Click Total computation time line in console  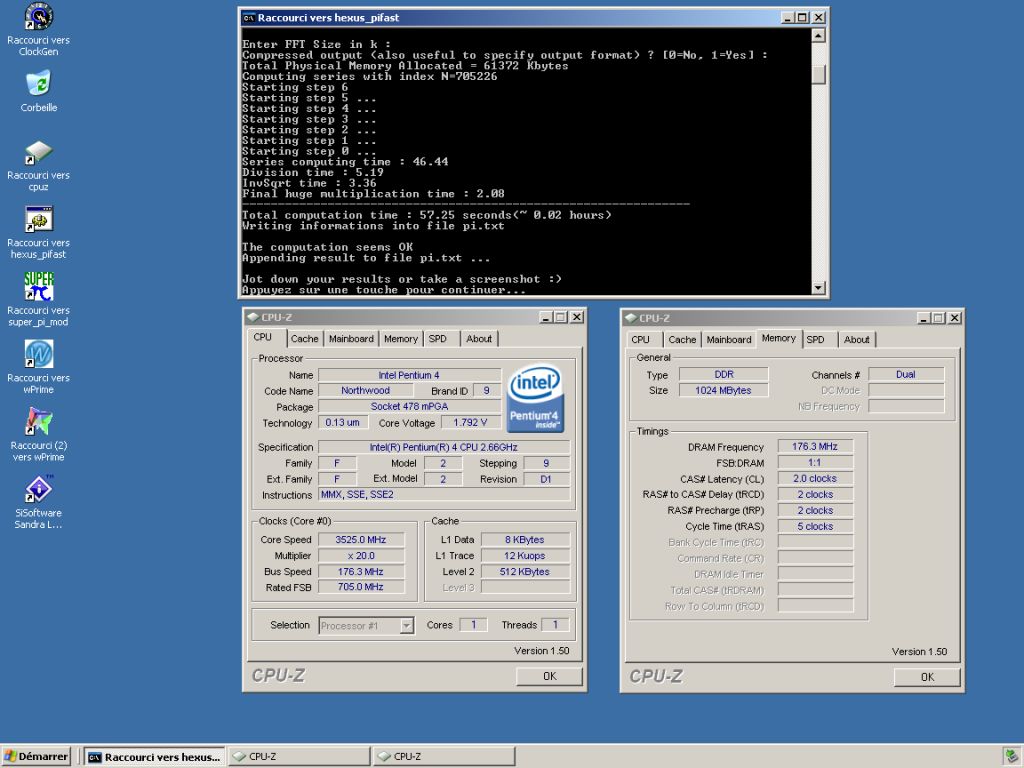pos(426,215)
